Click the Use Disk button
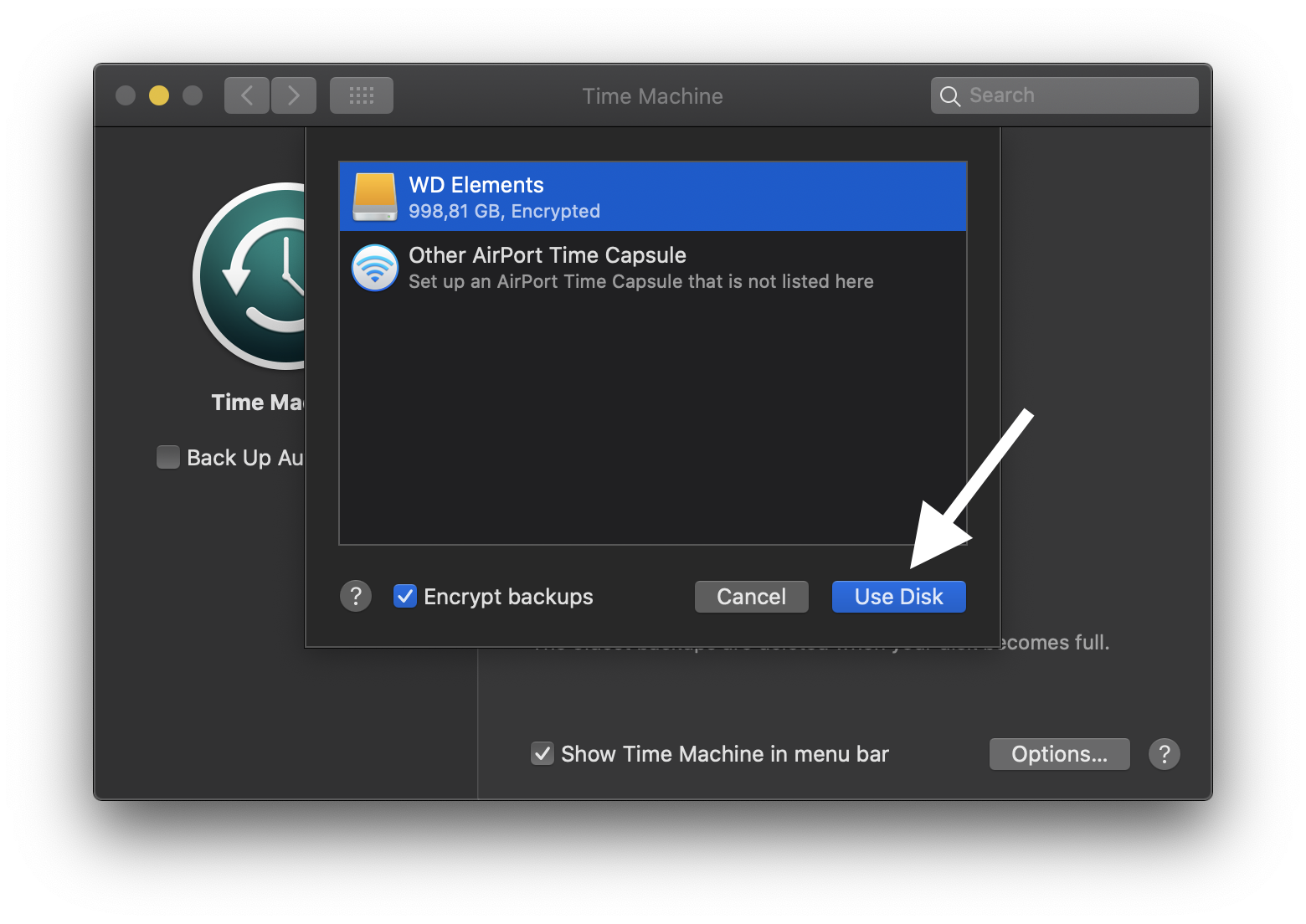This screenshot has height=924, width=1306. pos(898,597)
